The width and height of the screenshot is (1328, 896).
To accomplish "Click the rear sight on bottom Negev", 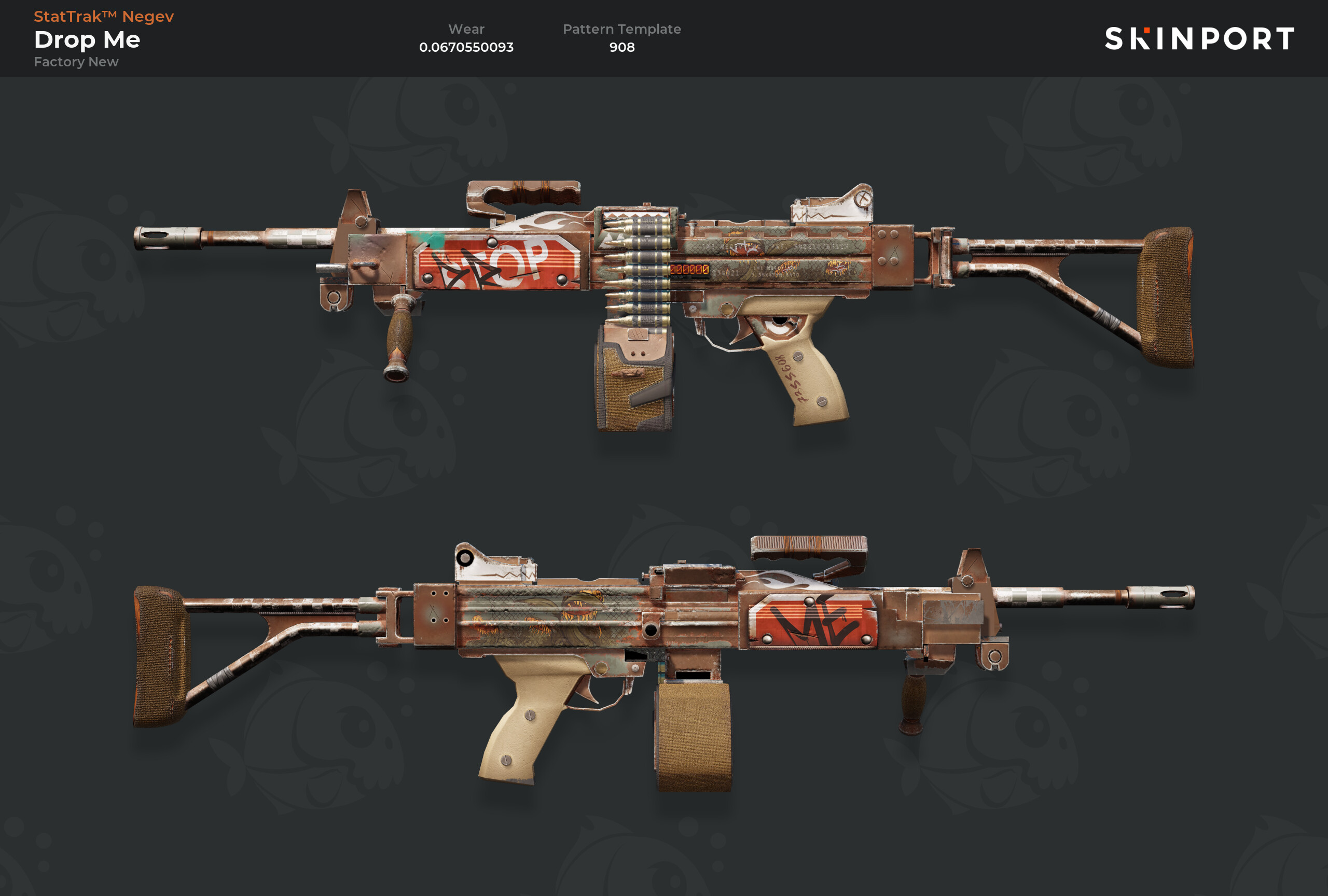I will (495, 563).
